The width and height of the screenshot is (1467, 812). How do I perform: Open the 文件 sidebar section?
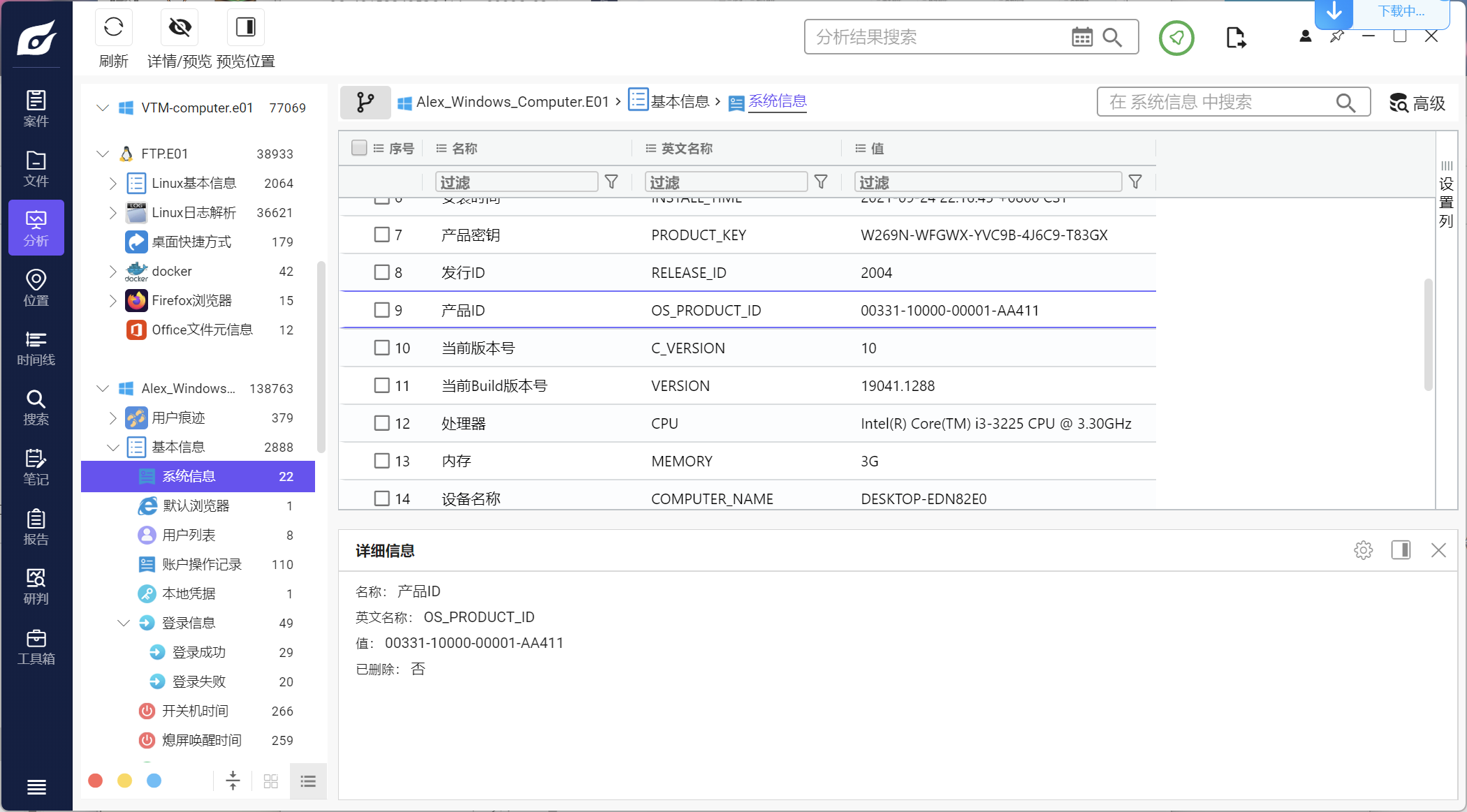[36, 168]
